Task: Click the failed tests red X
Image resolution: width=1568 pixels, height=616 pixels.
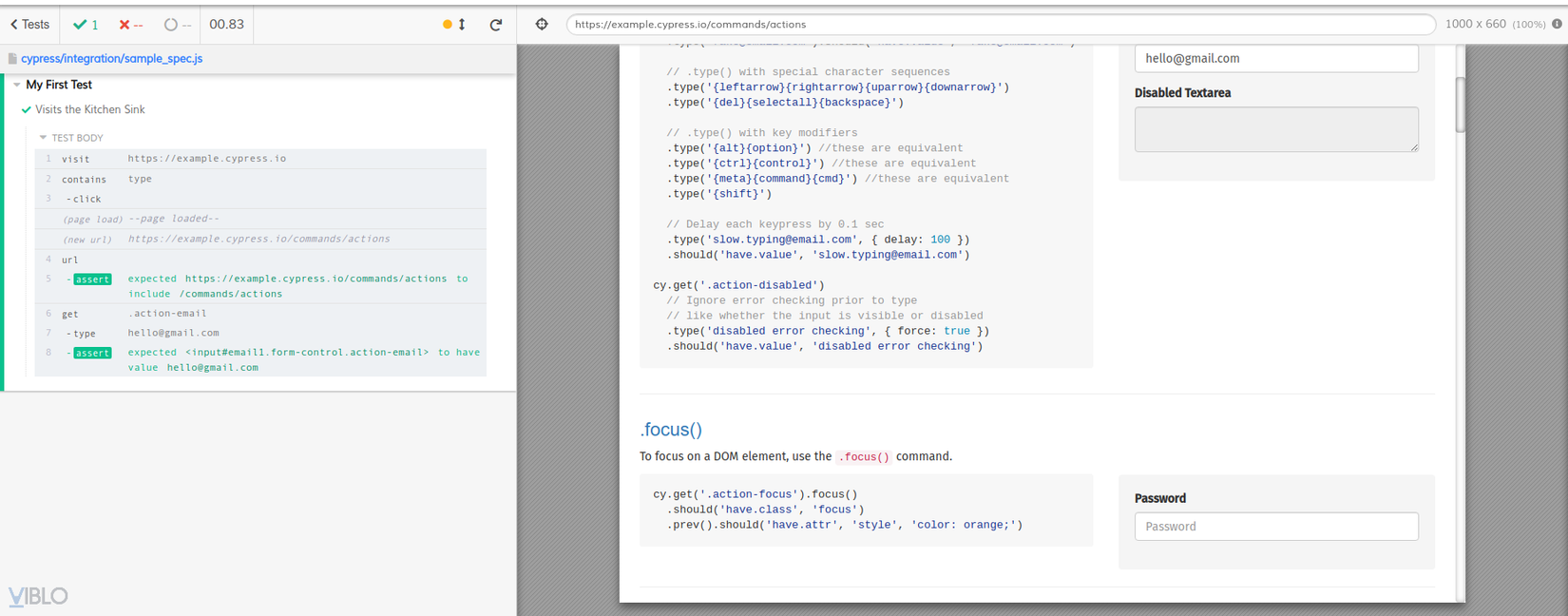Action: pos(124,25)
